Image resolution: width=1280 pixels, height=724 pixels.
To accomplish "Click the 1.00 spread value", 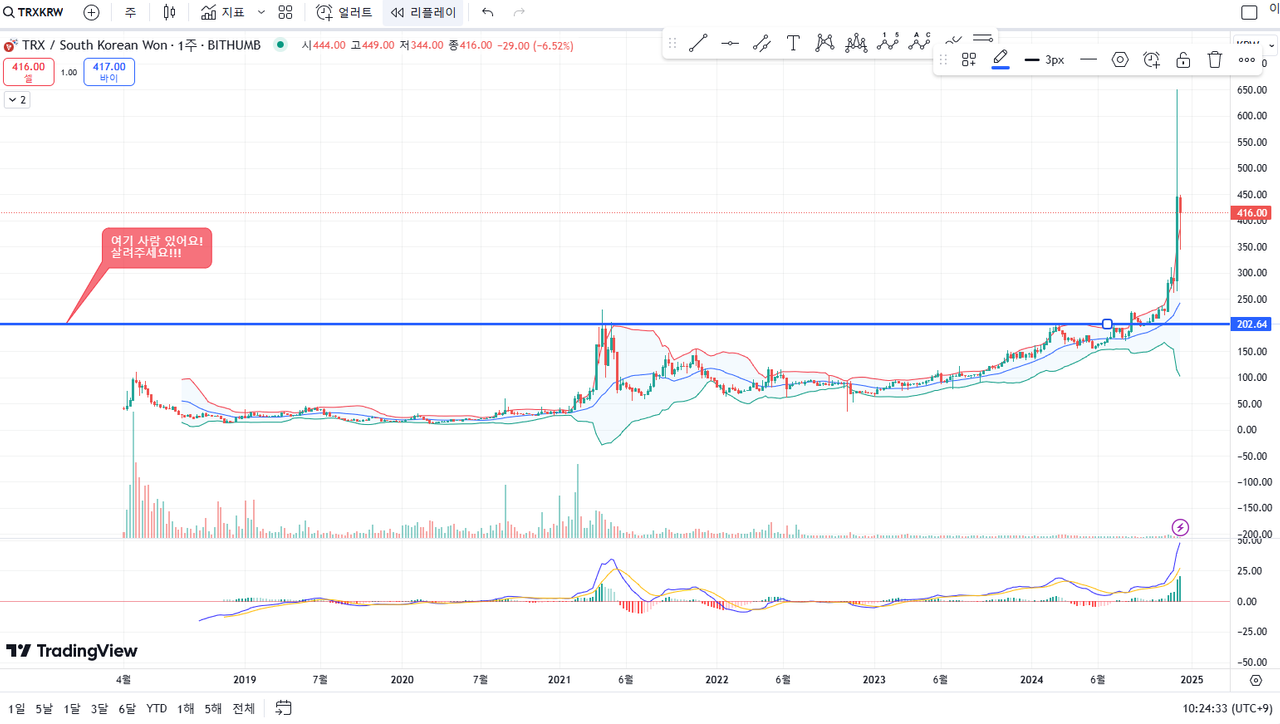I will pyautogui.click(x=69, y=72).
